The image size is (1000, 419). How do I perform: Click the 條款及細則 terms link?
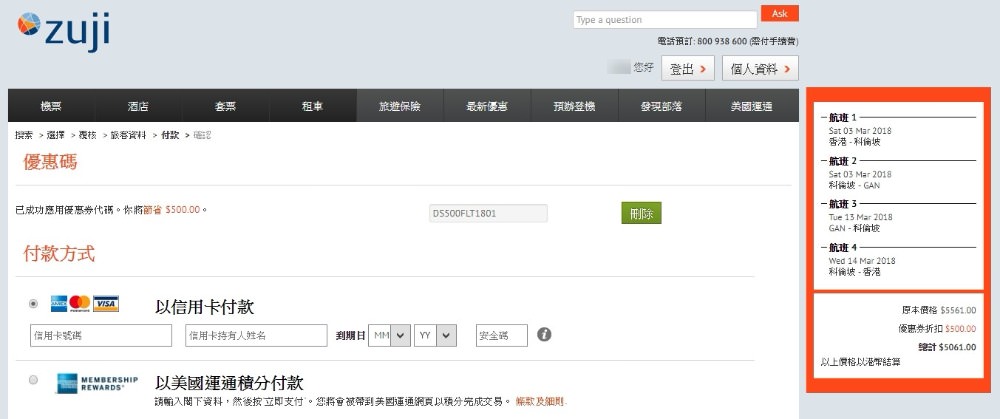click(541, 401)
